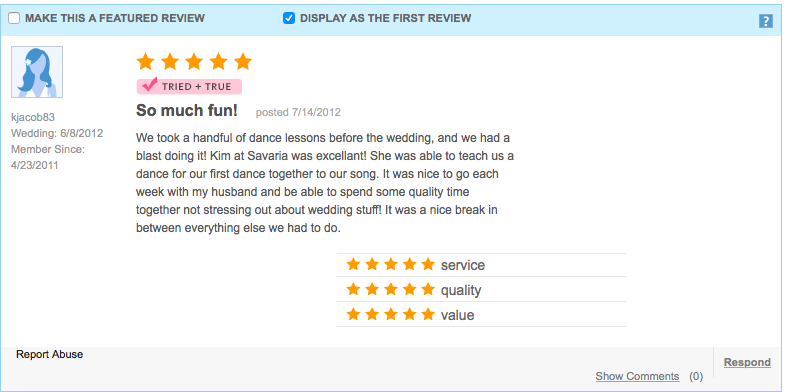This screenshot has height=392, width=785.
Task: Open the Respond link
Action: (747, 362)
